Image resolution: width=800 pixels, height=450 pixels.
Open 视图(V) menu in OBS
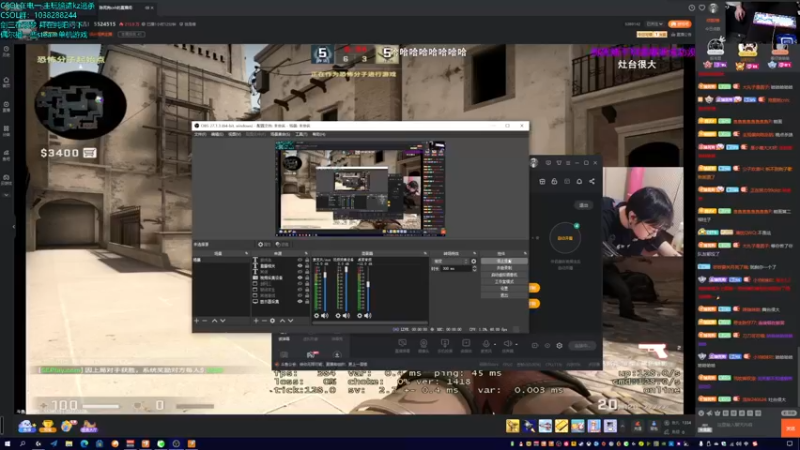pyautogui.click(x=235, y=134)
